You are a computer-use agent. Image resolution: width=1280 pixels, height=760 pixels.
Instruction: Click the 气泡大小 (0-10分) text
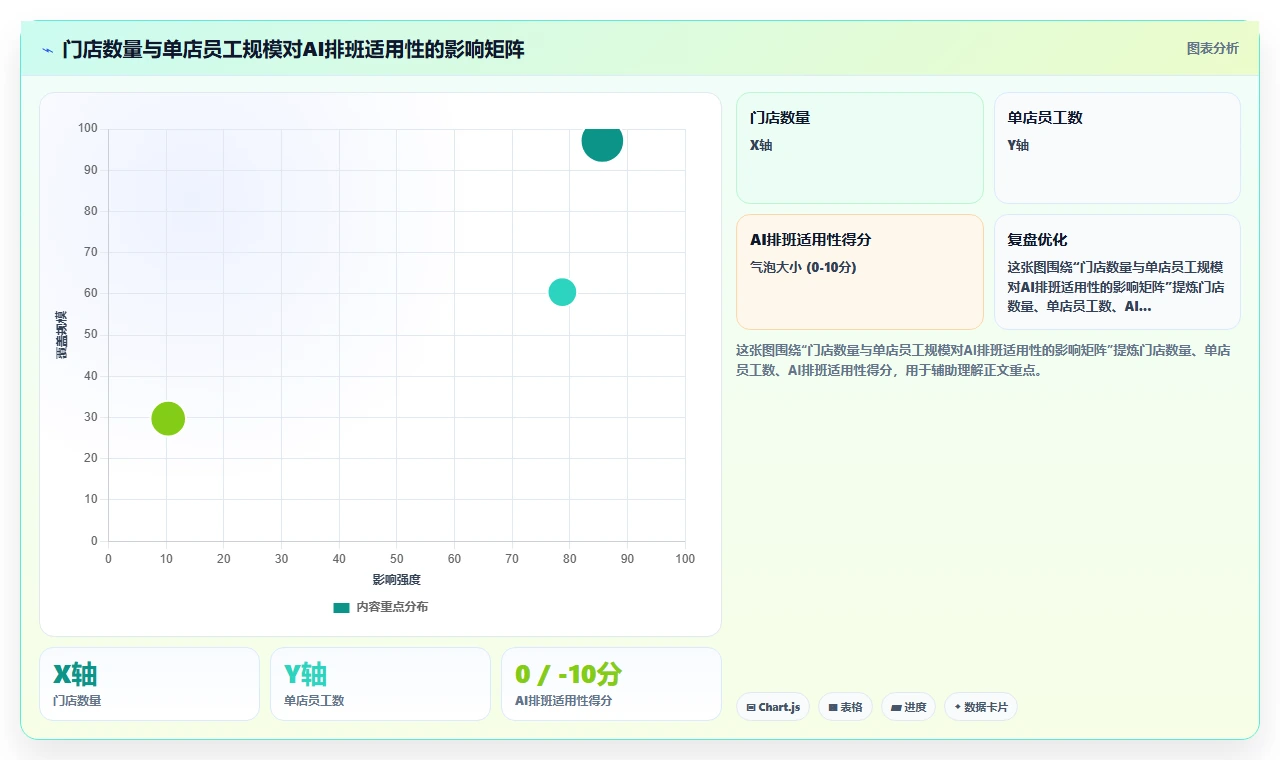click(803, 267)
